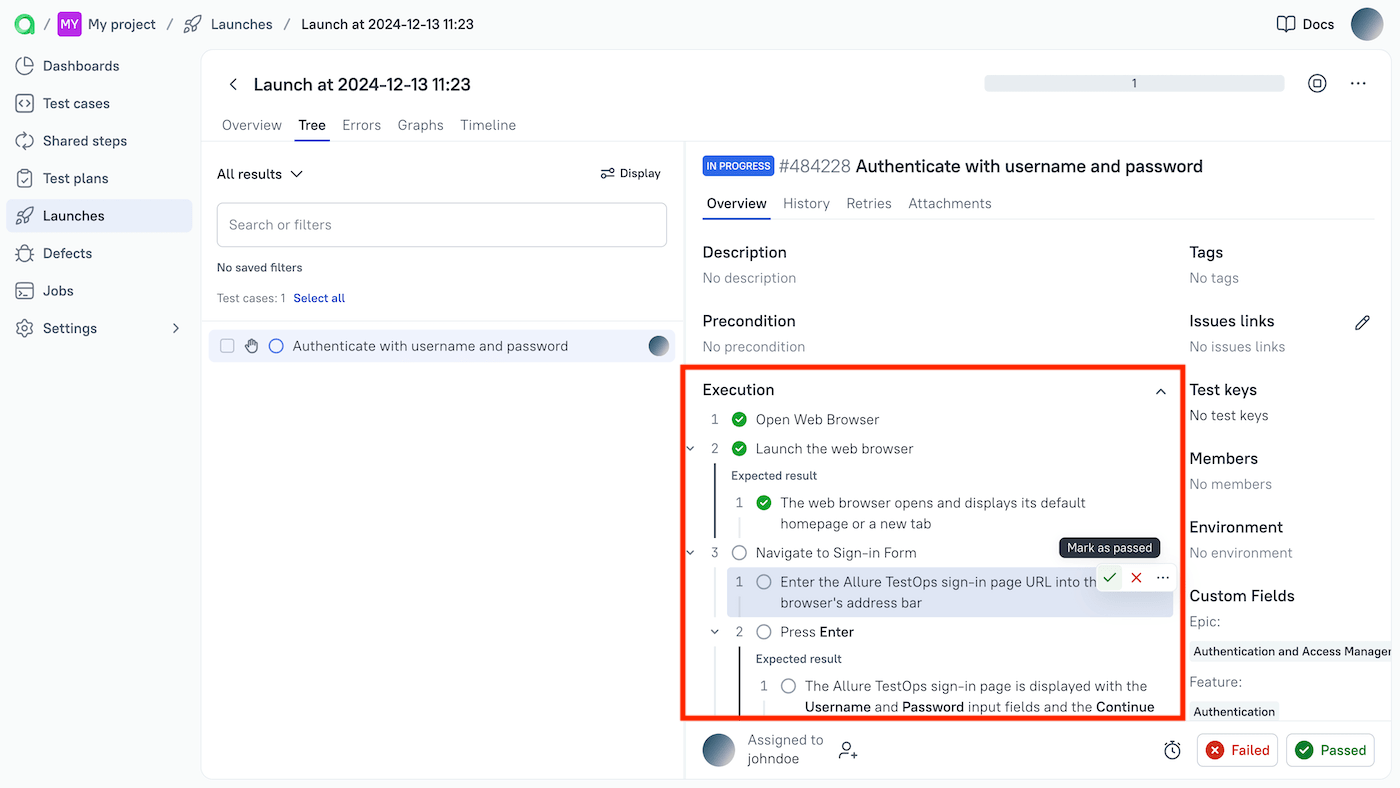
Task: Click the Passed button
Action: (1330, 750)
